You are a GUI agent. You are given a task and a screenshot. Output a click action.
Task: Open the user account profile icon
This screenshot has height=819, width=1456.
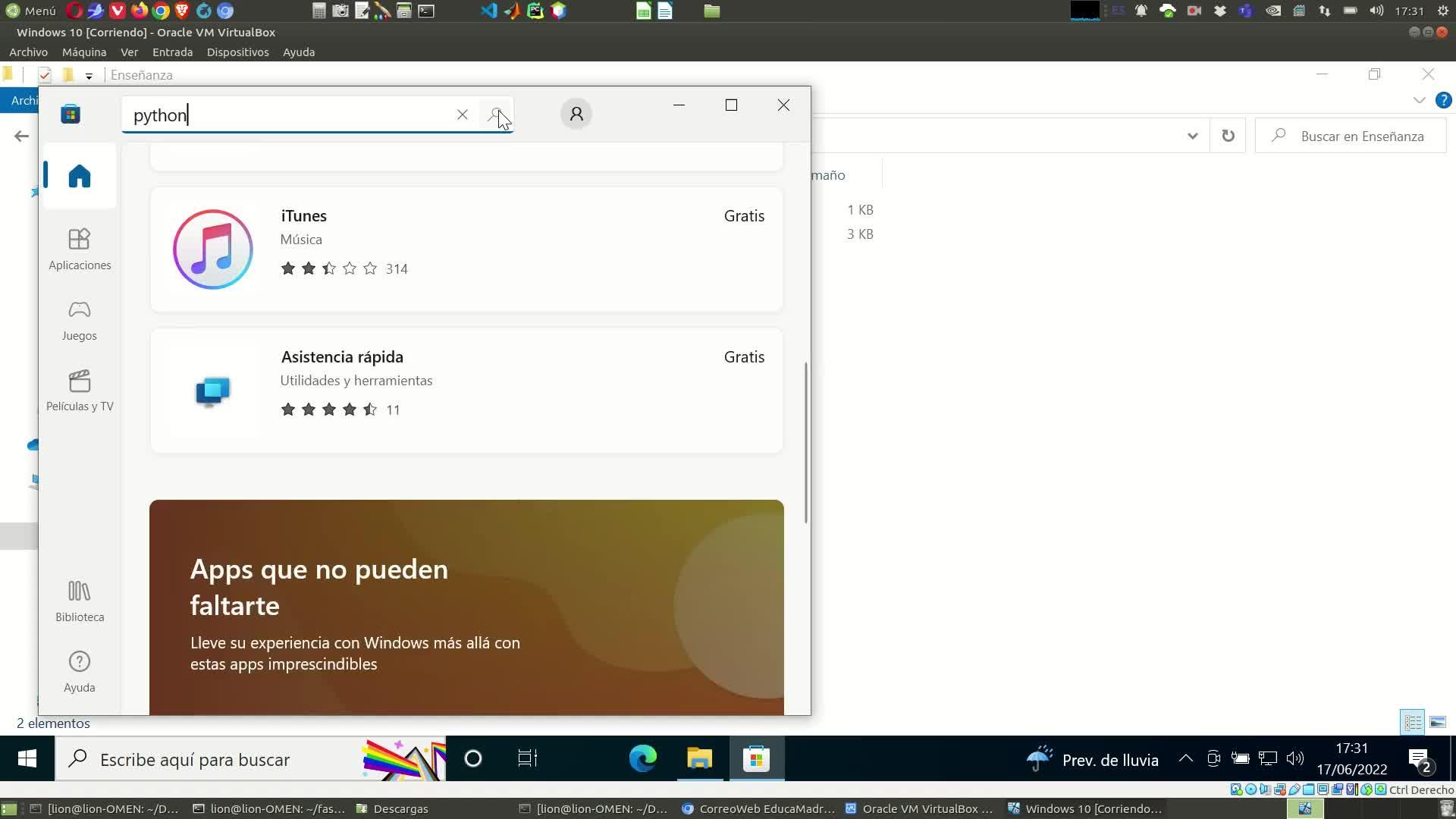point(576,114)
